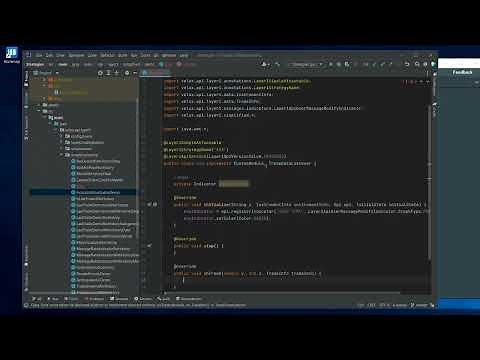Click Expand All in Project panel
Viewport: 480px width, 360px height.
(108, 73)
